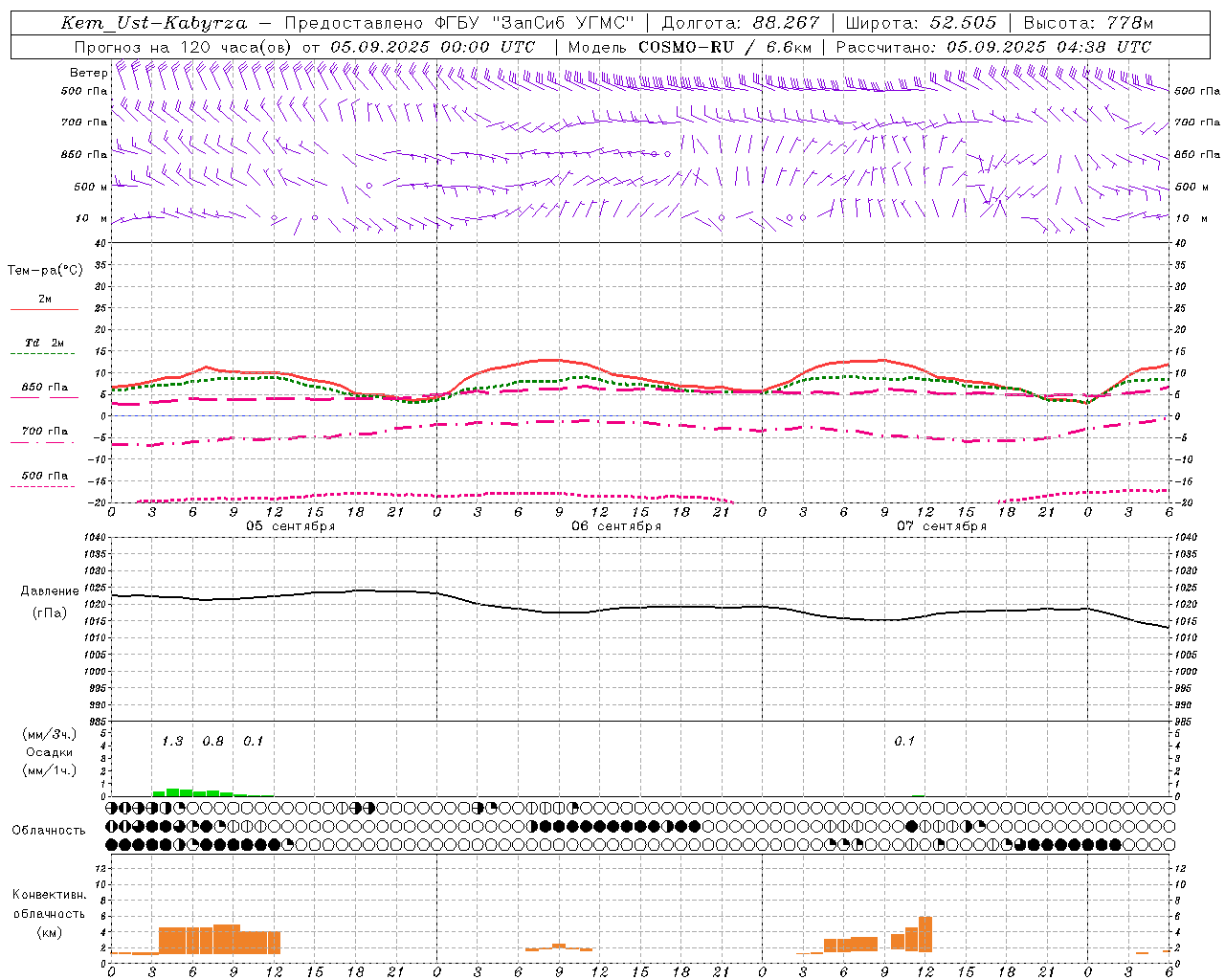This screenshot has height=980, width=1225.
Task: Click the 'Давление' pressure panel label
Action: 50,591
